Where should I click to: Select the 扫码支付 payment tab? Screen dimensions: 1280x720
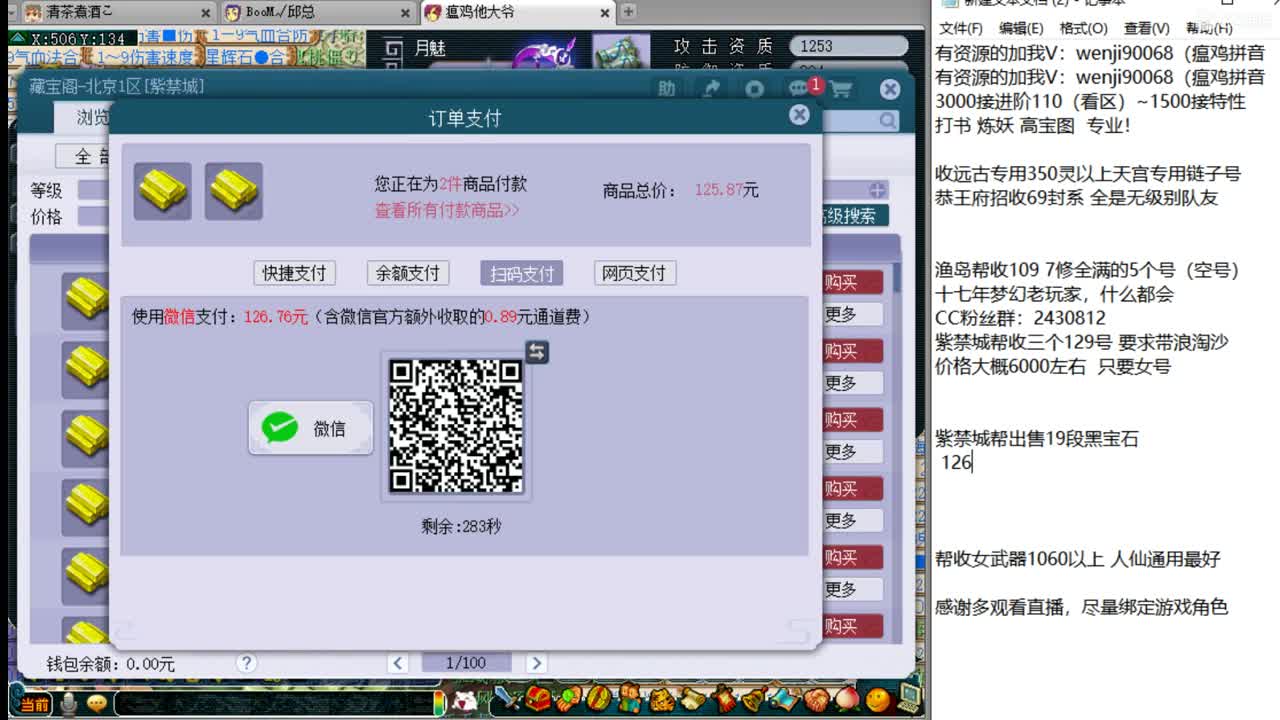coord(521,273)
